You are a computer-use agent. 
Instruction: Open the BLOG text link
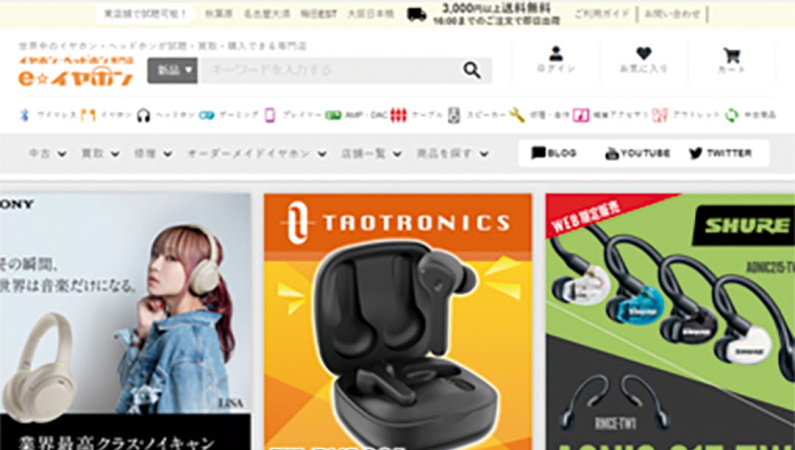tap(562, 153)
